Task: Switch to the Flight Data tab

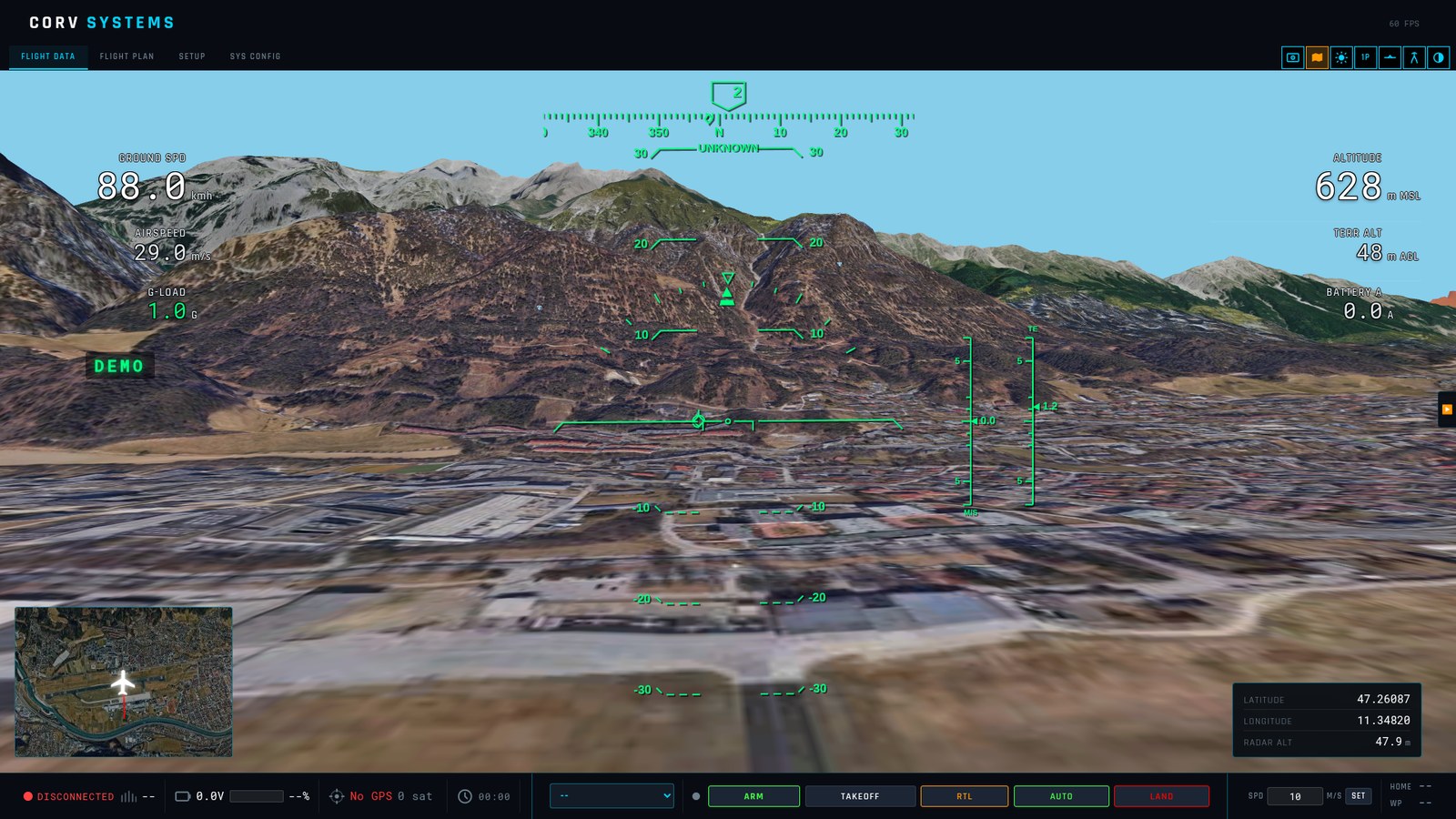Action: [48, 56]
